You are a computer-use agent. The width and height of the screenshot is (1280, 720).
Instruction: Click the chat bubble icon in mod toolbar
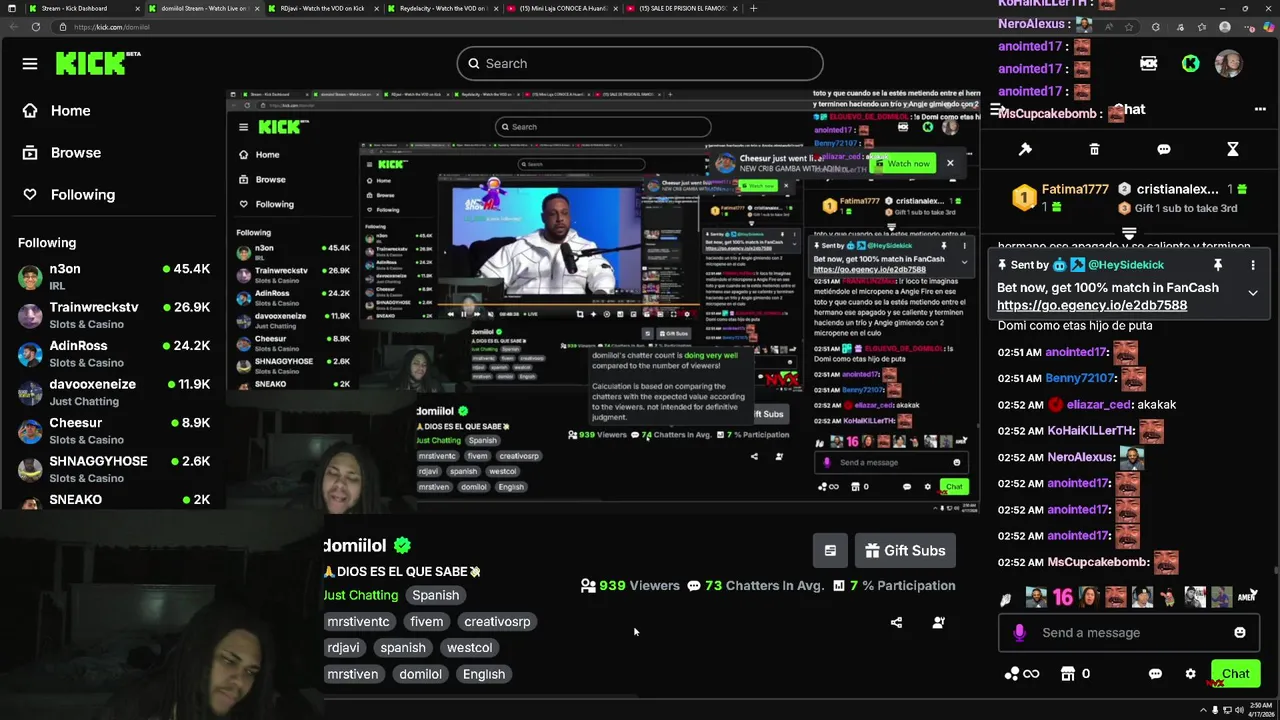click(1164, 149)
